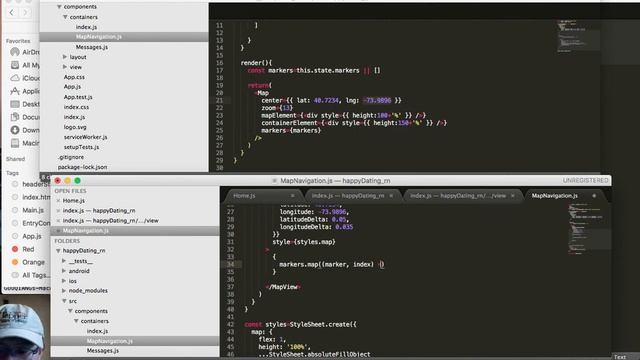Expand the node_modules folder
The image size is (640, 360).
click(x=64, y=291)
